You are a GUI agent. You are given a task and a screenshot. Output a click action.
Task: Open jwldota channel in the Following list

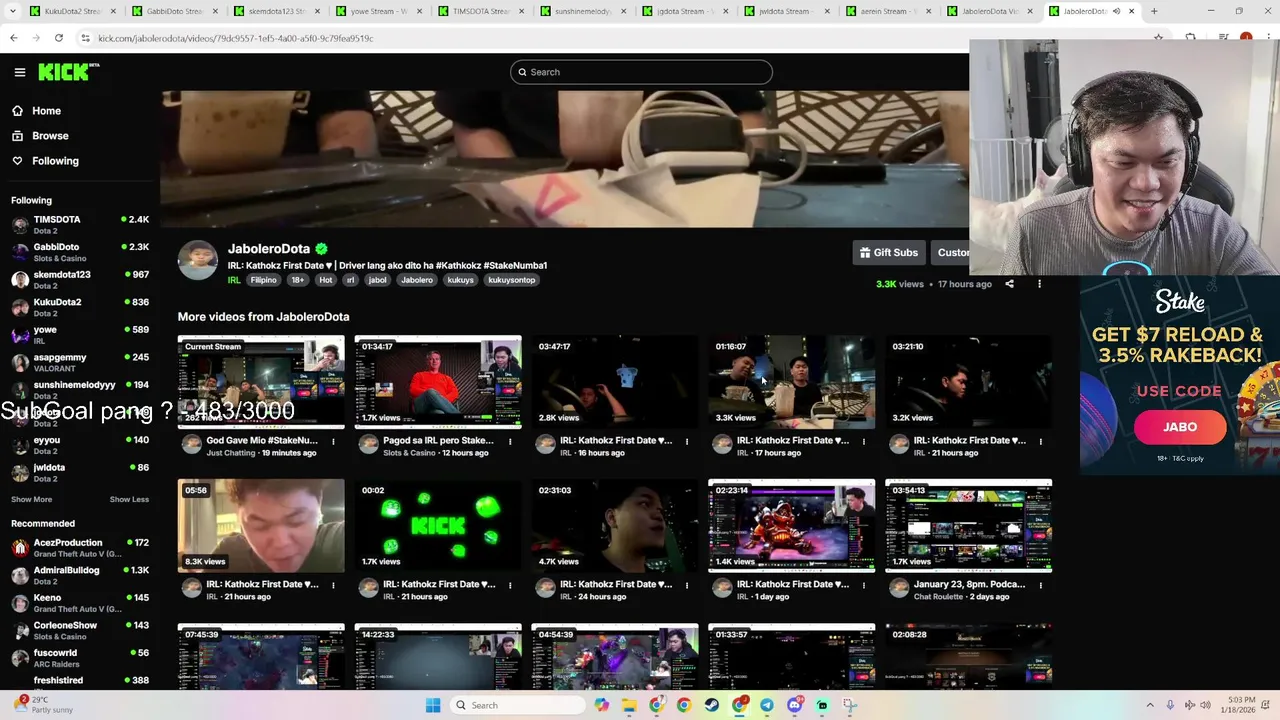click(80, 472)
